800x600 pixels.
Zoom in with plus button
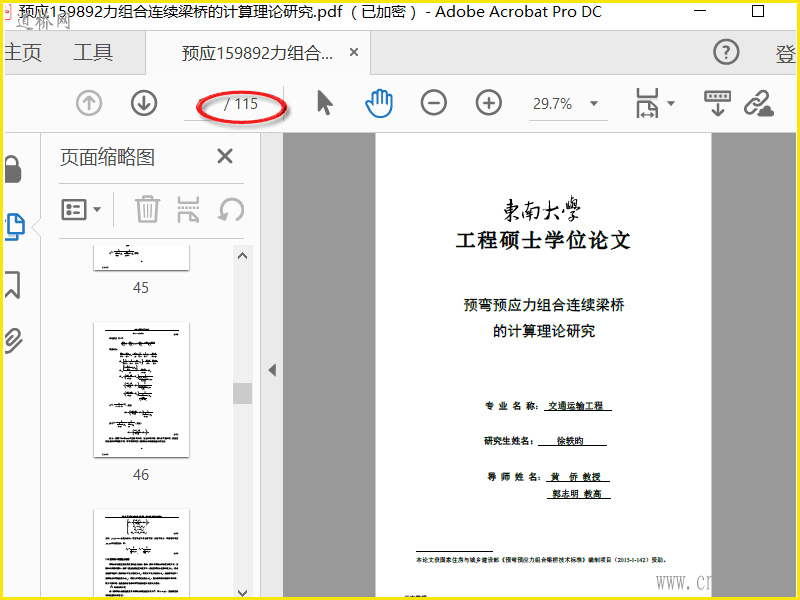489,103
